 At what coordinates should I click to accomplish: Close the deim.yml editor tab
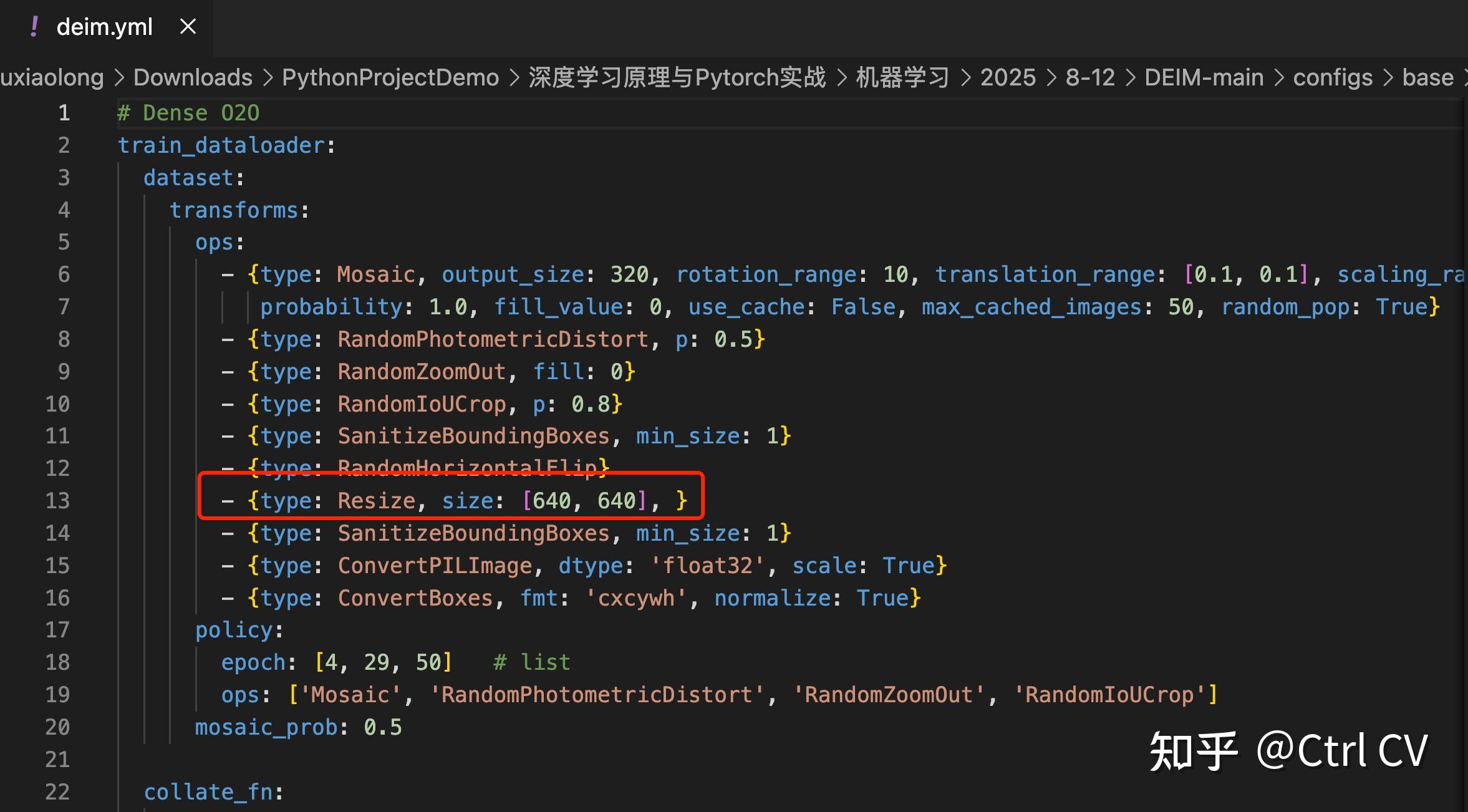coord(188,27)
